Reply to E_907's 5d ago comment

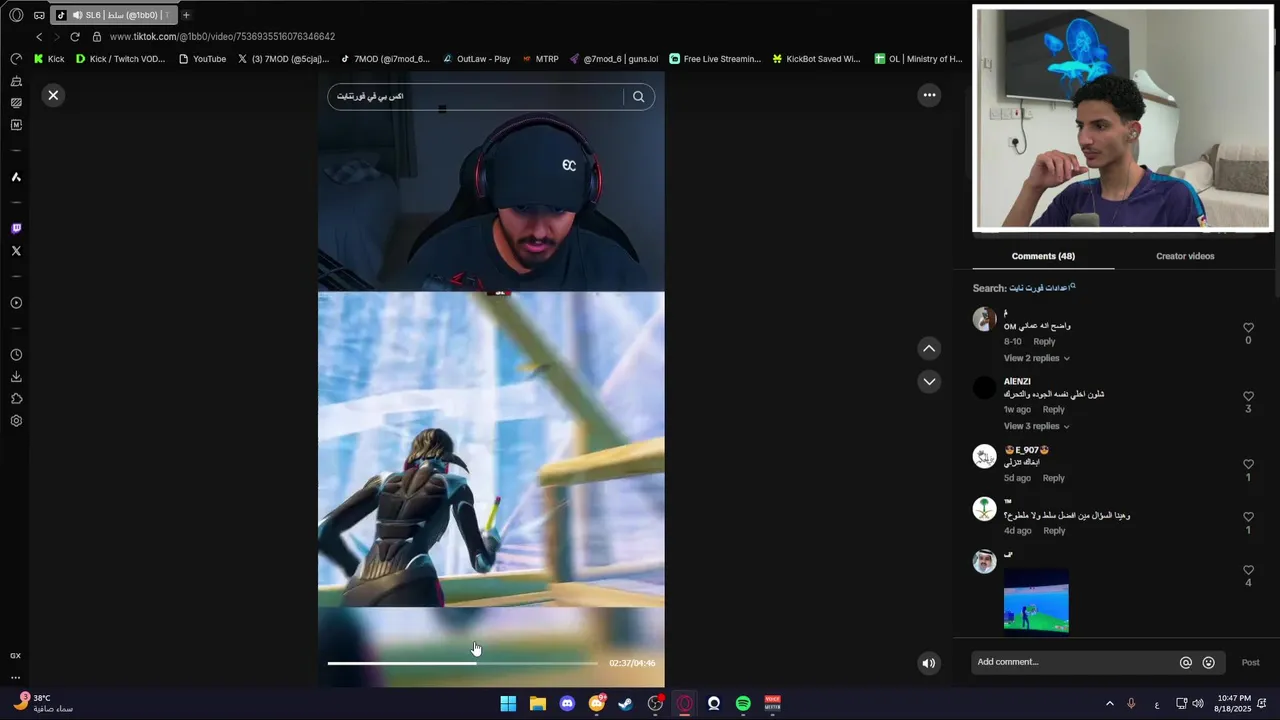1054,478
